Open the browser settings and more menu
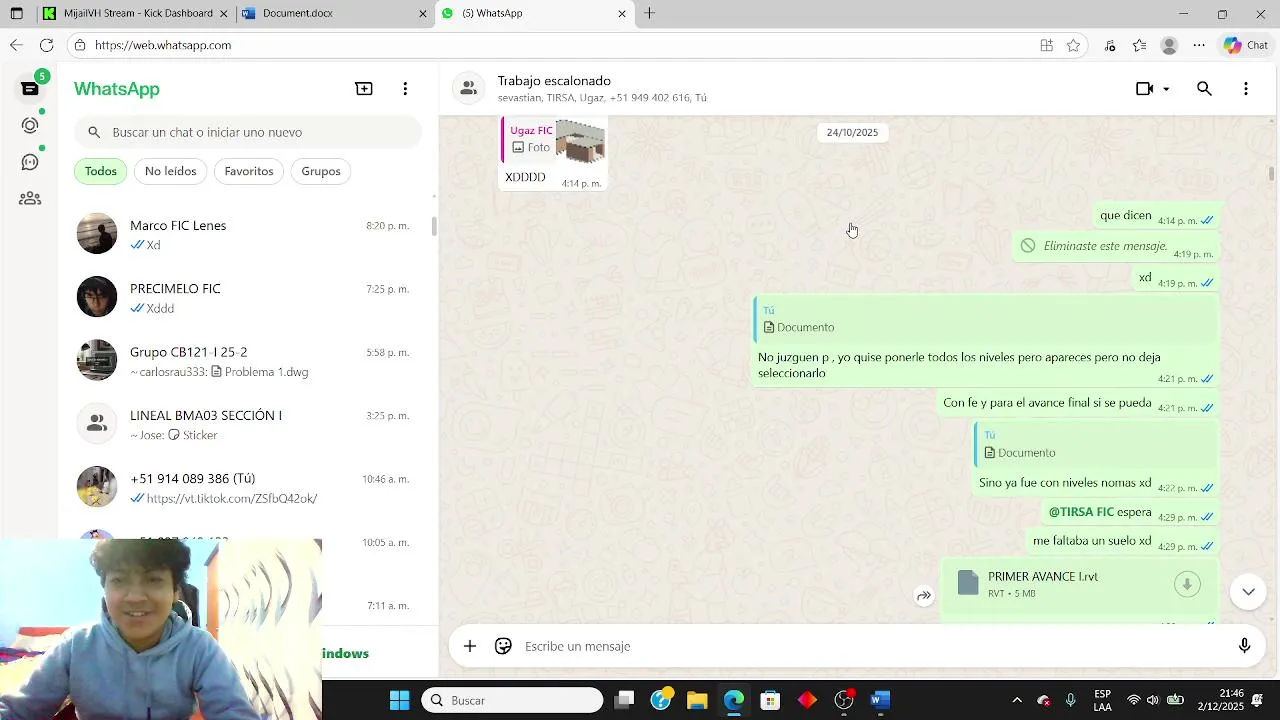The width and height of the screenshot is (1280, 720). [x=1199, y=45]
